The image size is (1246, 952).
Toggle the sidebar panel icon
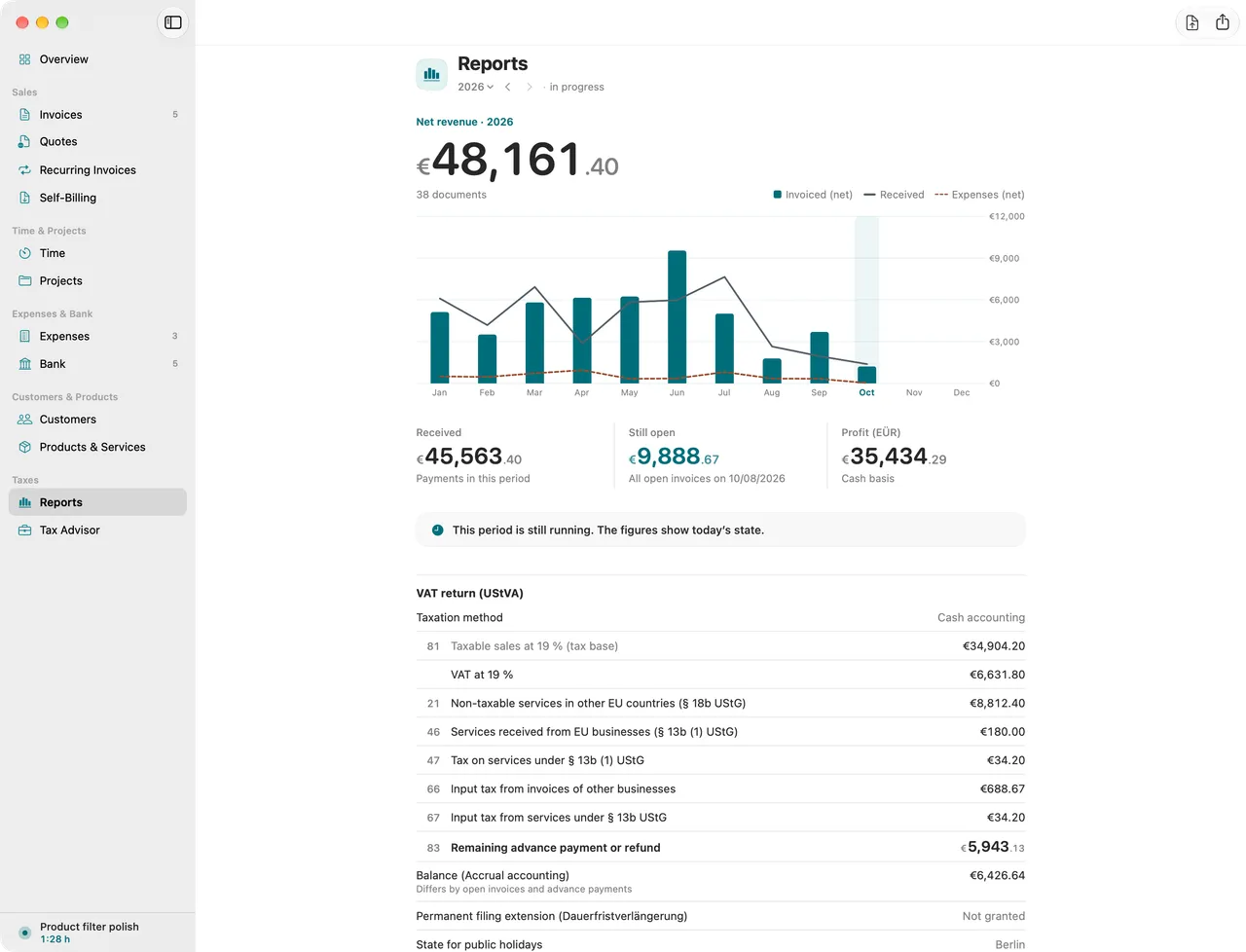(x=172, y=22)
